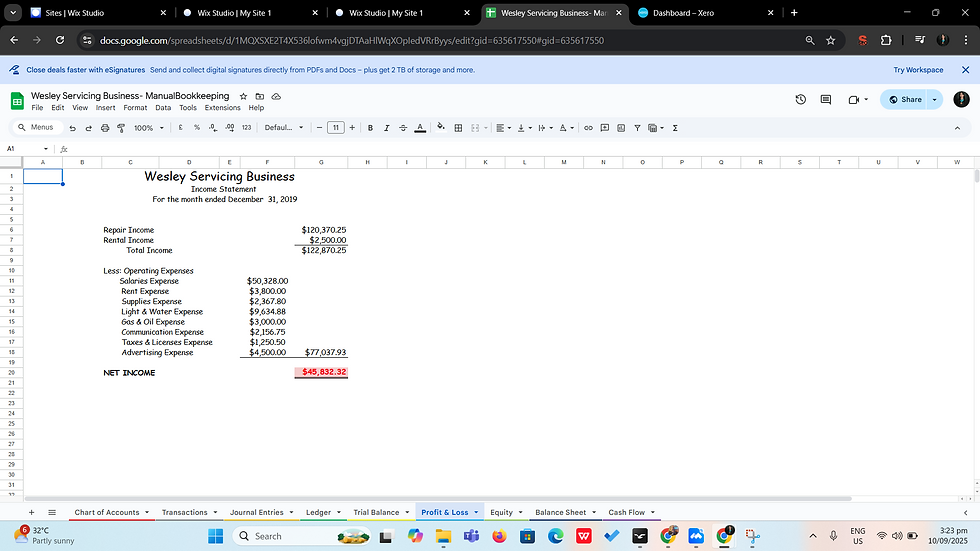Click the Share button
Screen dimensions: 980x551
[x=906, y=99]
